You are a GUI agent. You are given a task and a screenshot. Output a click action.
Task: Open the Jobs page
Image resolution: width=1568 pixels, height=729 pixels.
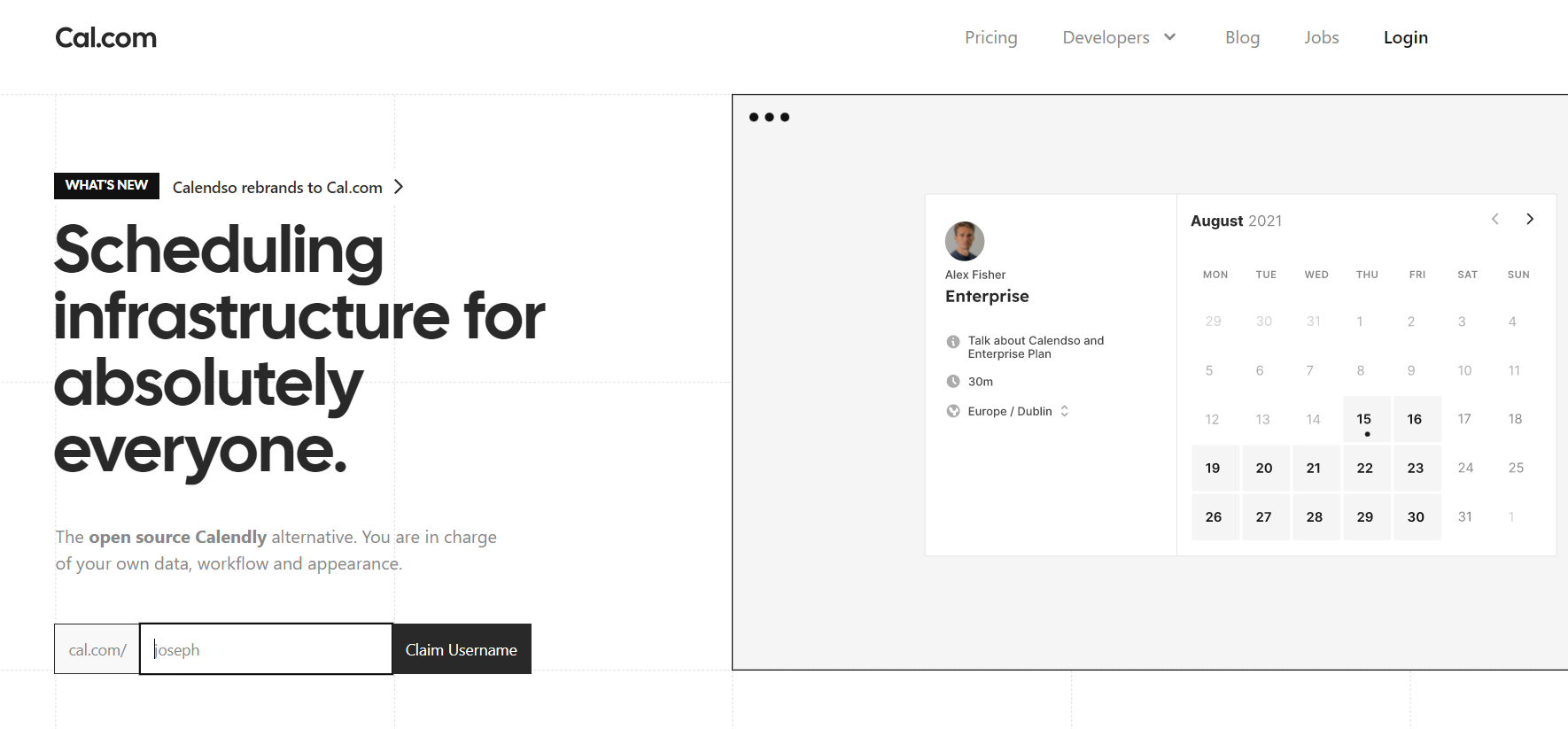click(x=1321, y=37)
